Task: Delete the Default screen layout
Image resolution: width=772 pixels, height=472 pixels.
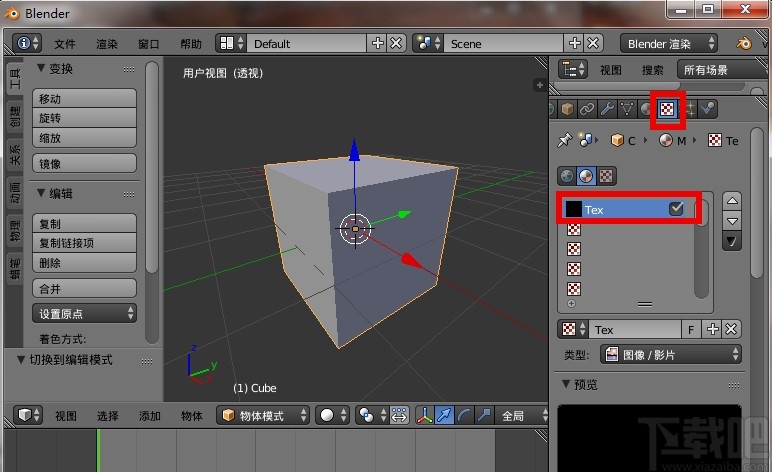Action: 396,43
